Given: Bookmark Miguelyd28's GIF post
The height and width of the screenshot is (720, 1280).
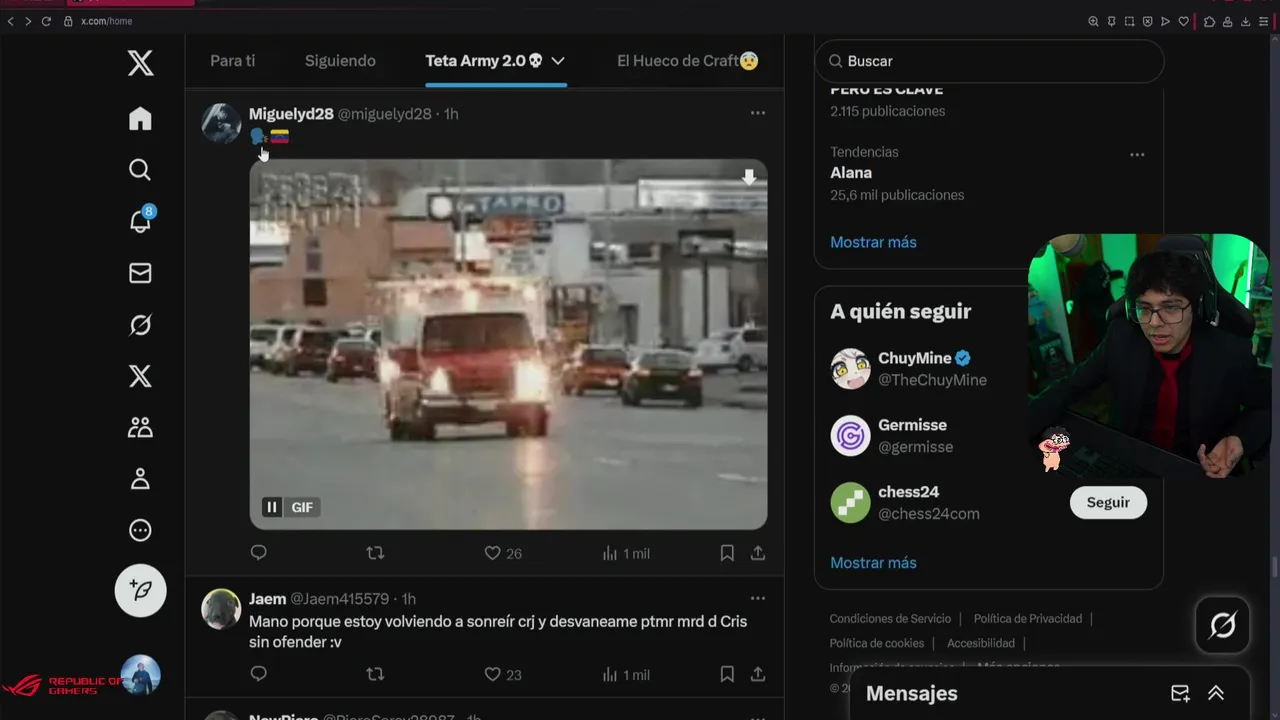Looking at the screenshot, I should [727, 553].
